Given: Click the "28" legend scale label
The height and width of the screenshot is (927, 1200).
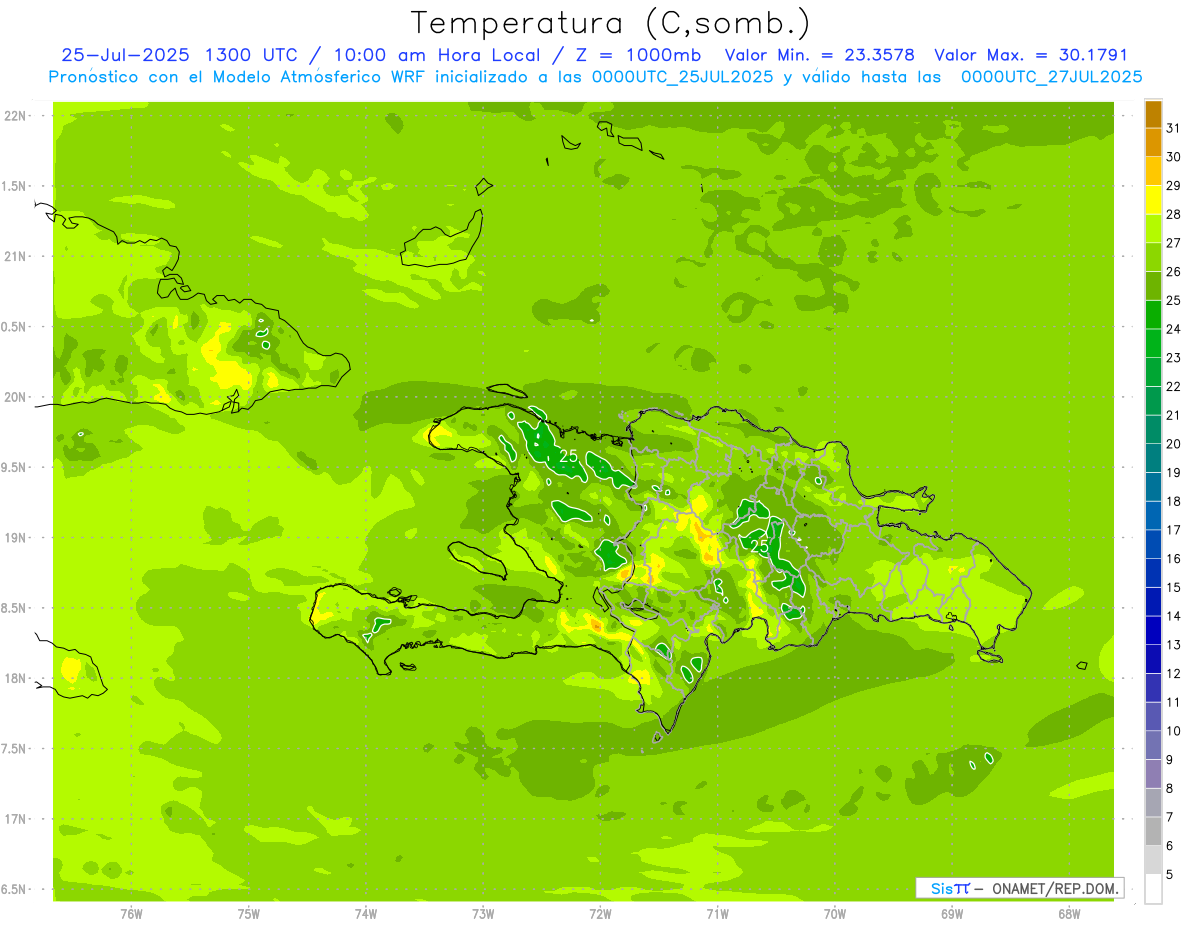Looking at the screenshot, I should click(1174, 214).
